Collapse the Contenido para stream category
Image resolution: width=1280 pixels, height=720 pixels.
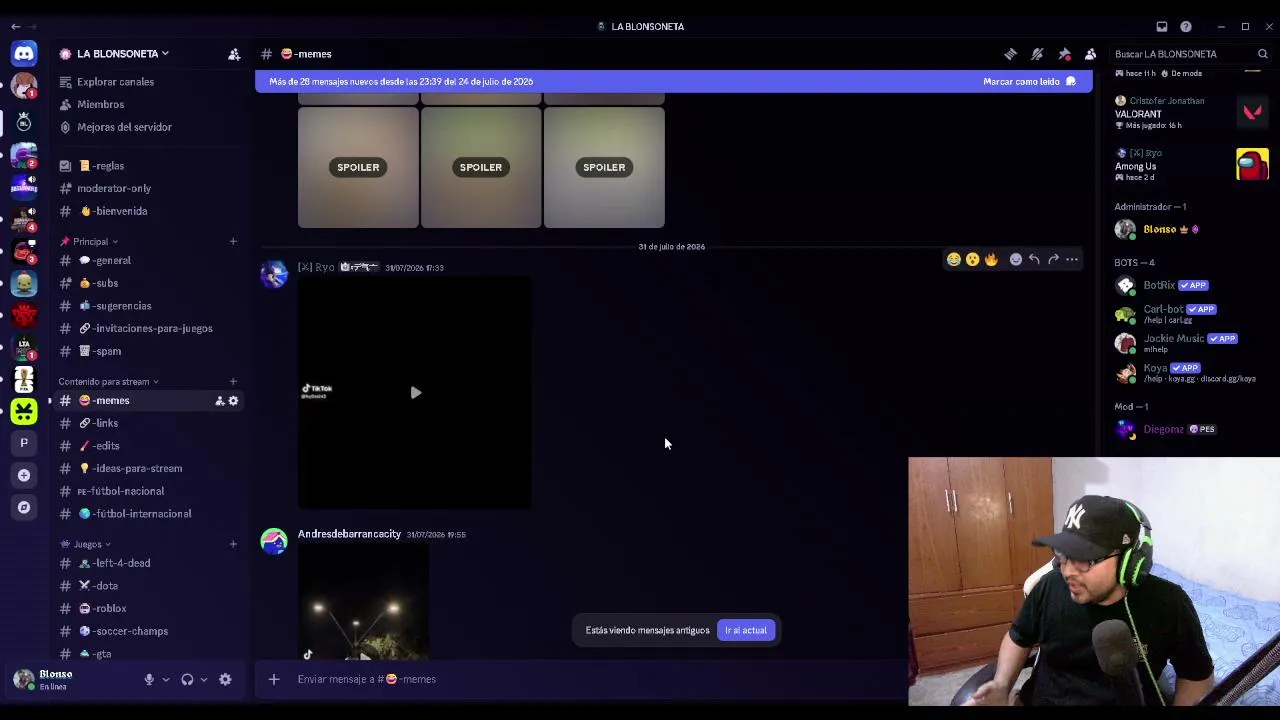[108, 381]
